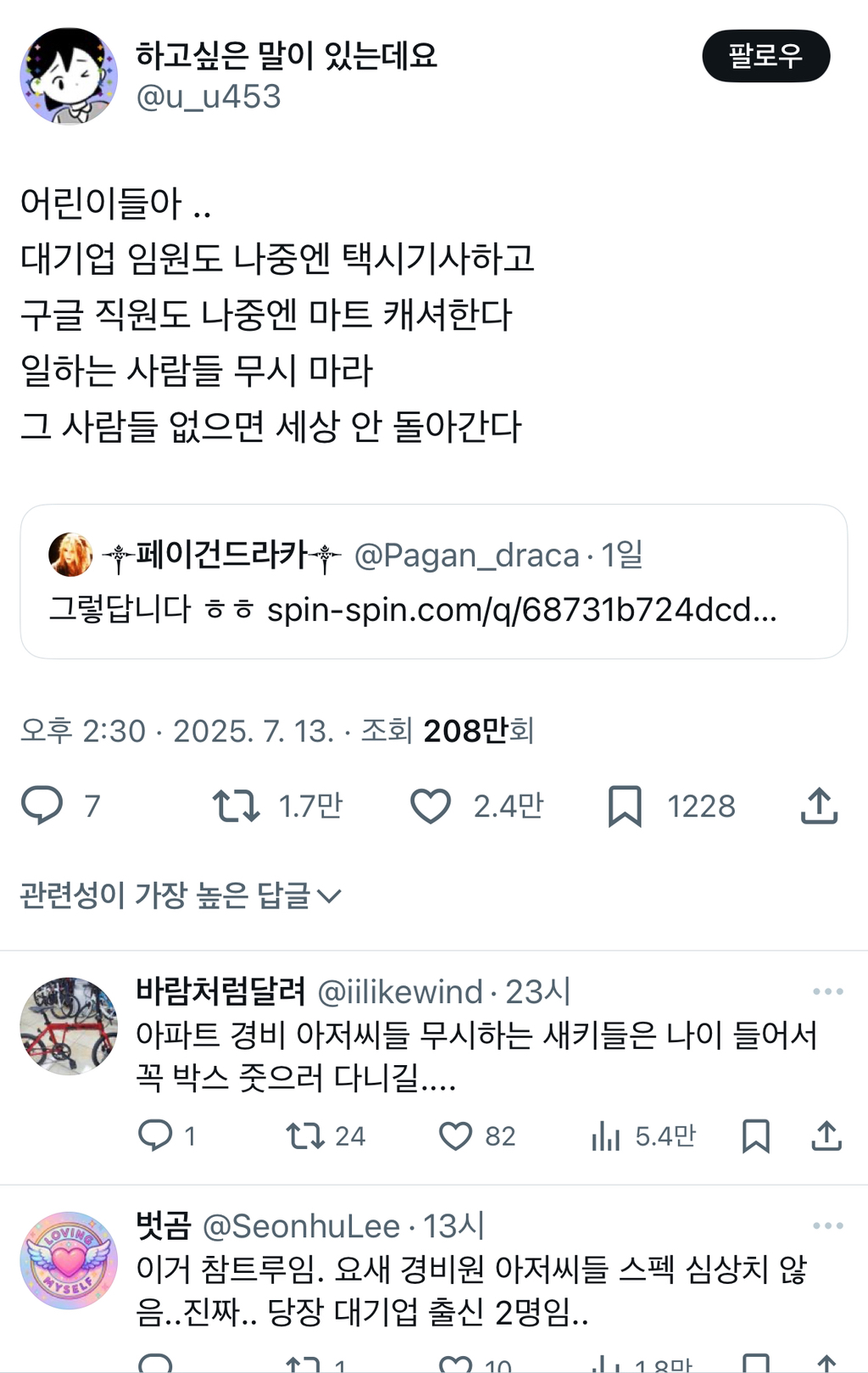Viewport: 868px width, 1373px height.
Task: Expand the 관련성이 가장 높은 답글 sort dropdown
Action: pyautogui.click(x=181, y=895)
